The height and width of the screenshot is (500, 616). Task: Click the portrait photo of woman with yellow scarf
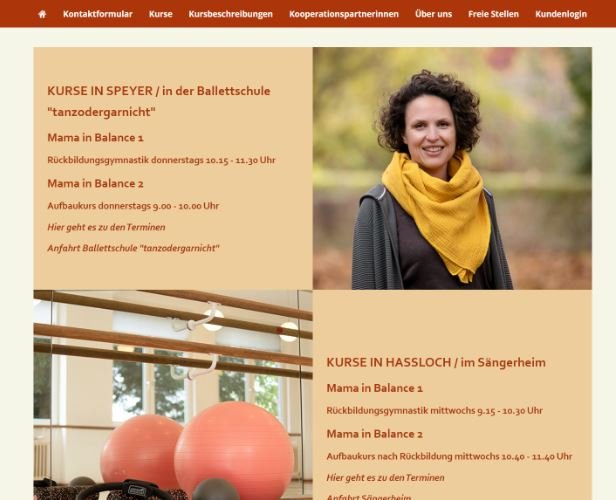coord(452,168)
